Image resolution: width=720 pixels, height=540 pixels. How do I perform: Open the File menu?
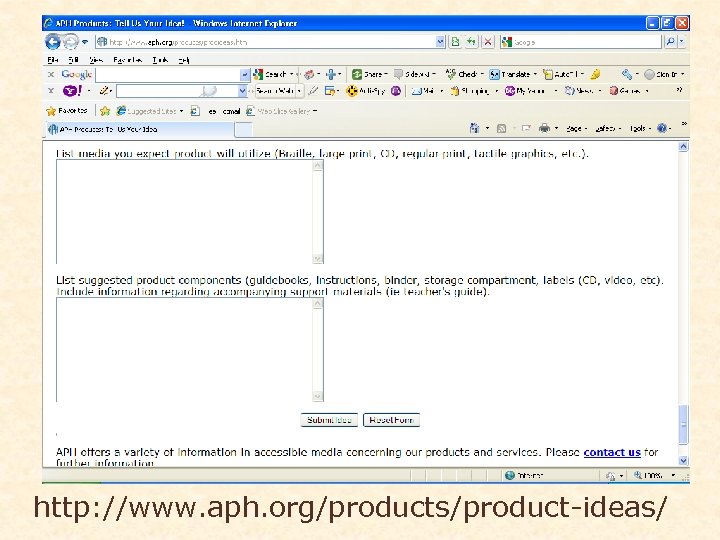pyautogui.click(x=52, y=60)
